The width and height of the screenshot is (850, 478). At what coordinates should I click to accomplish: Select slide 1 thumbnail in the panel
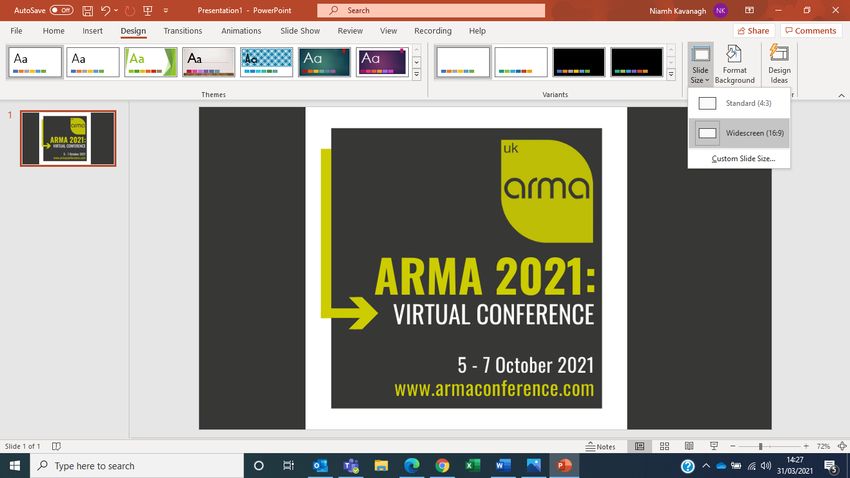68,138
